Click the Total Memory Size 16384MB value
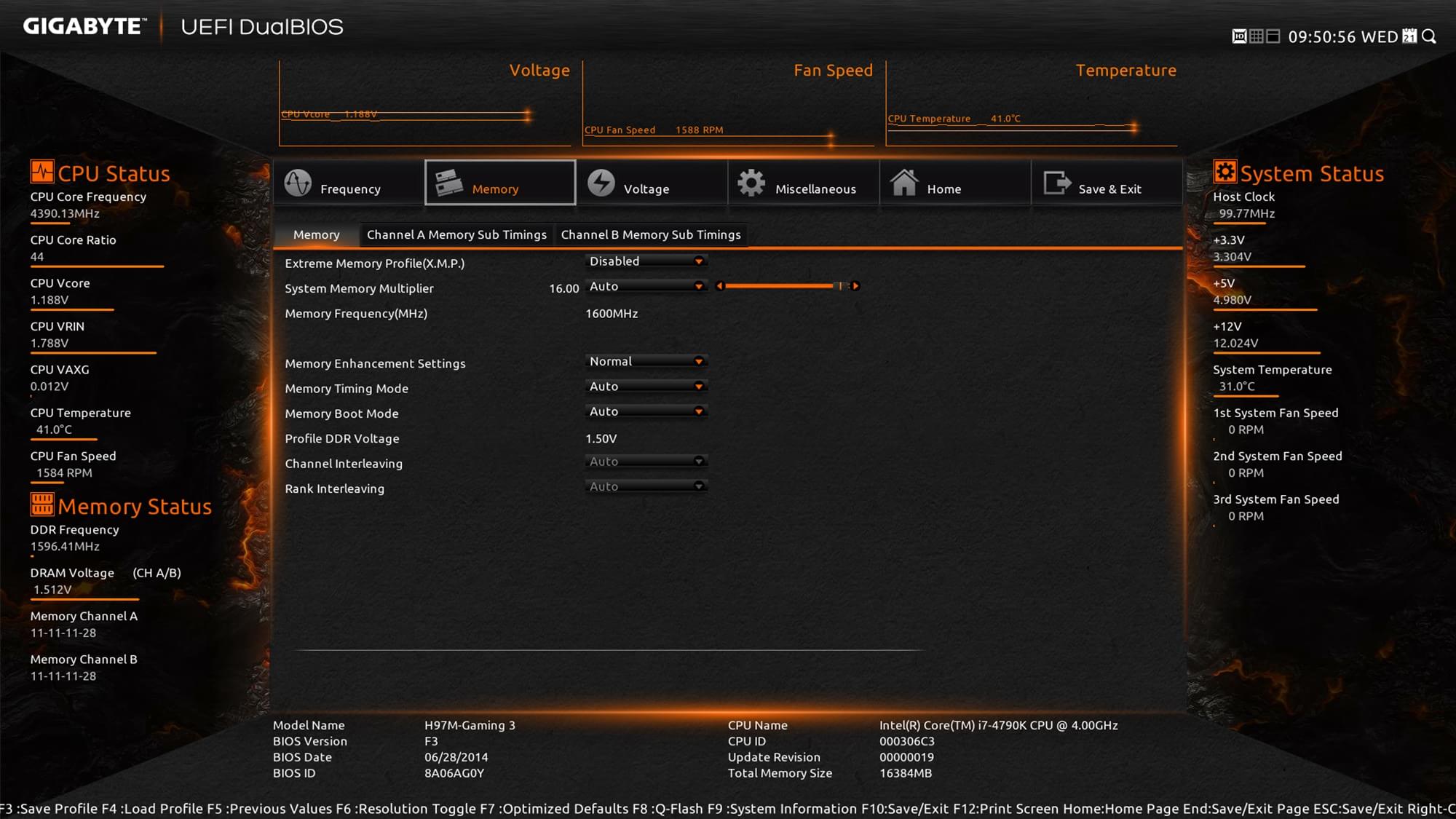Image resolution: width=1456 pixels, height=819 pixels. (x=906, y=773)
